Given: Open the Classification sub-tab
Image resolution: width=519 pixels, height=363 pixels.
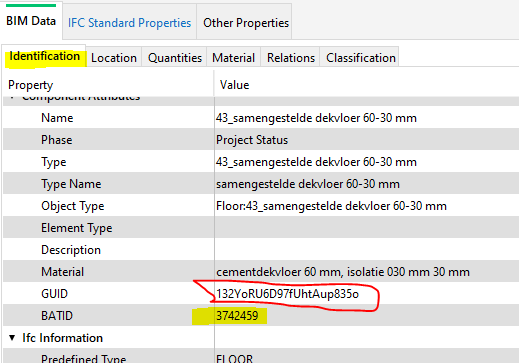Looking at the screenshot, I should point(361,58).
